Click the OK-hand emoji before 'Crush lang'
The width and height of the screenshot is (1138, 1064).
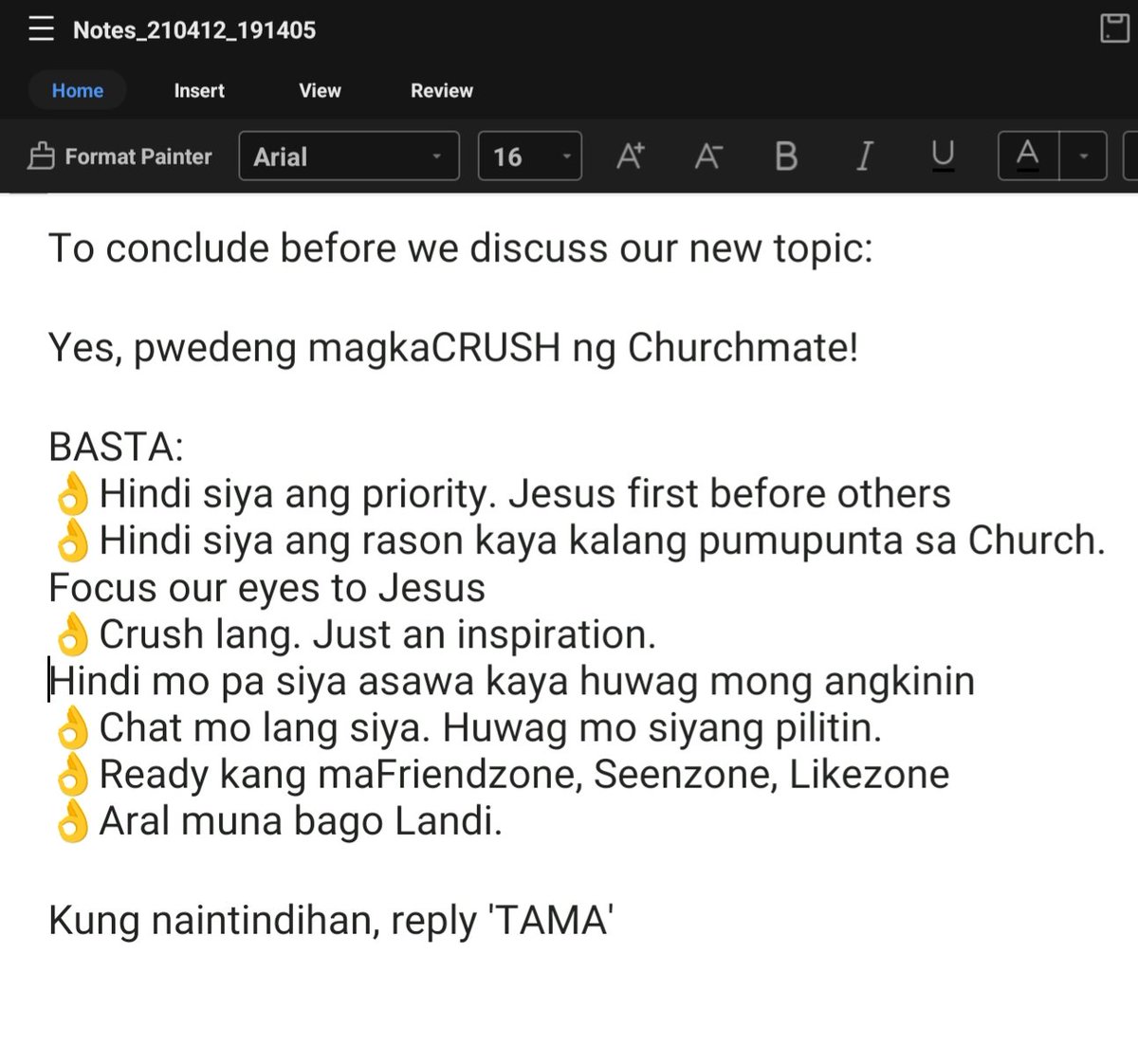pyautogui.click(x=72, y=635)
